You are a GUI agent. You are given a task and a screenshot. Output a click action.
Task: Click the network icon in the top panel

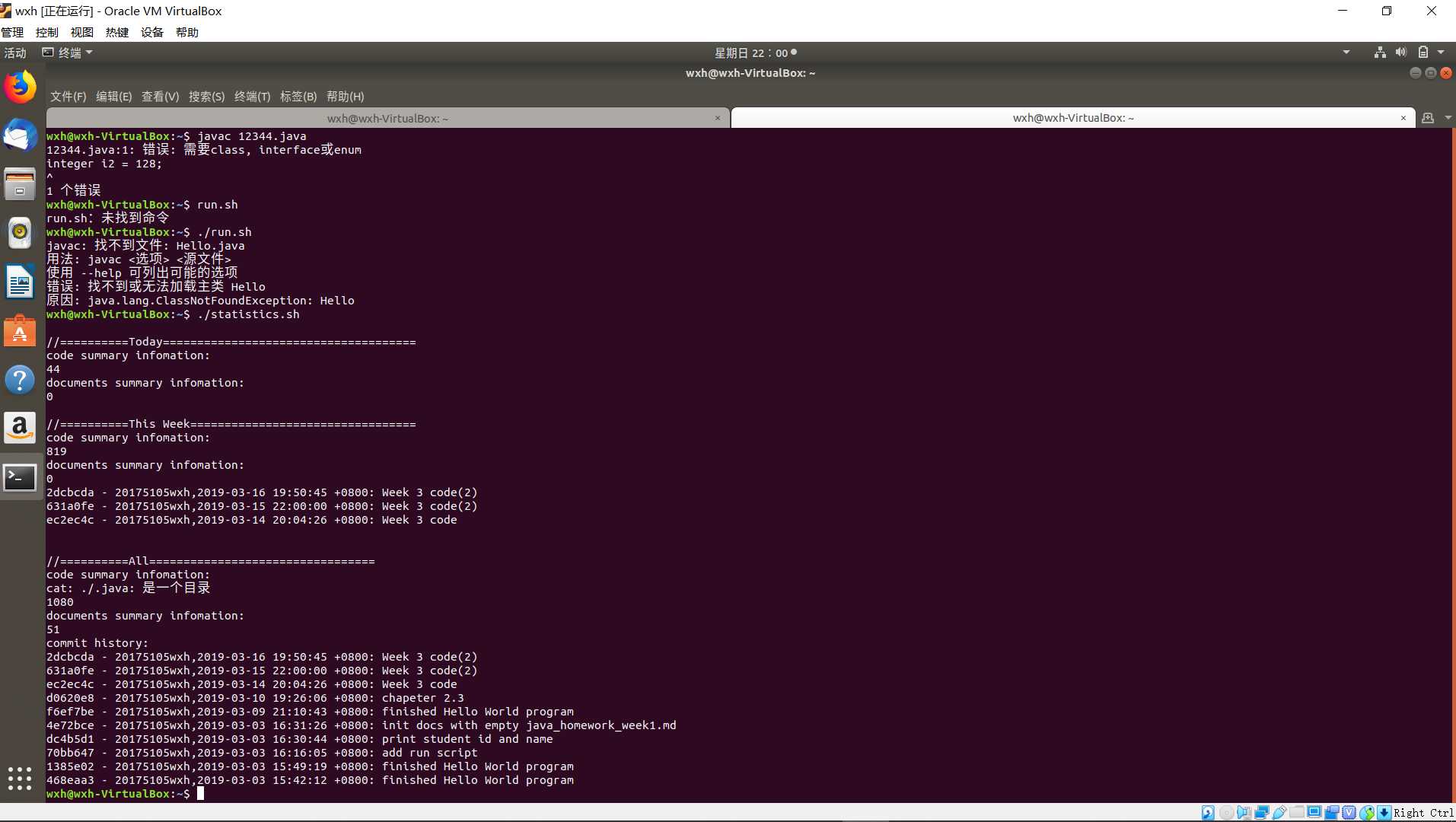[1380, 53]
